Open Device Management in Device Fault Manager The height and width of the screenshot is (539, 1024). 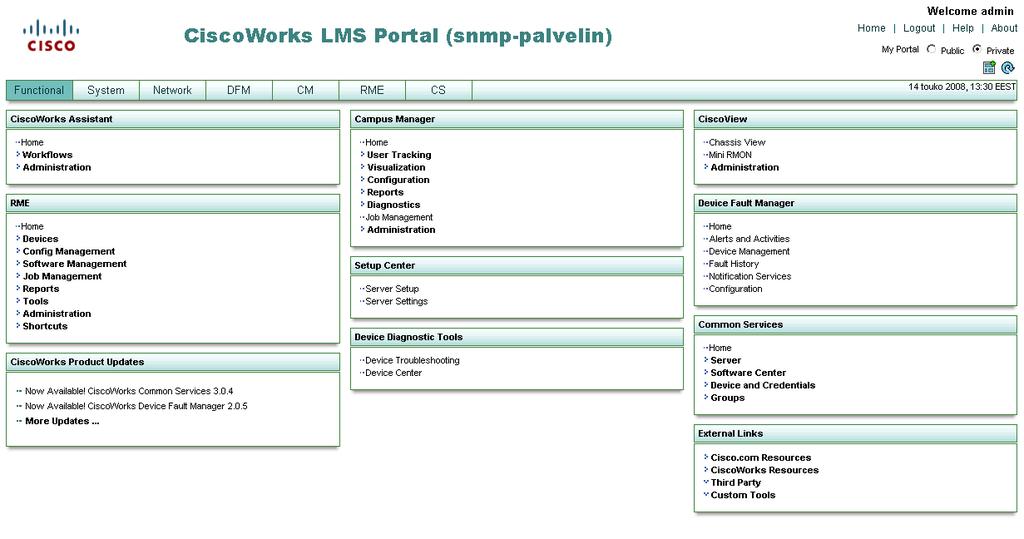tap(749, 252)
